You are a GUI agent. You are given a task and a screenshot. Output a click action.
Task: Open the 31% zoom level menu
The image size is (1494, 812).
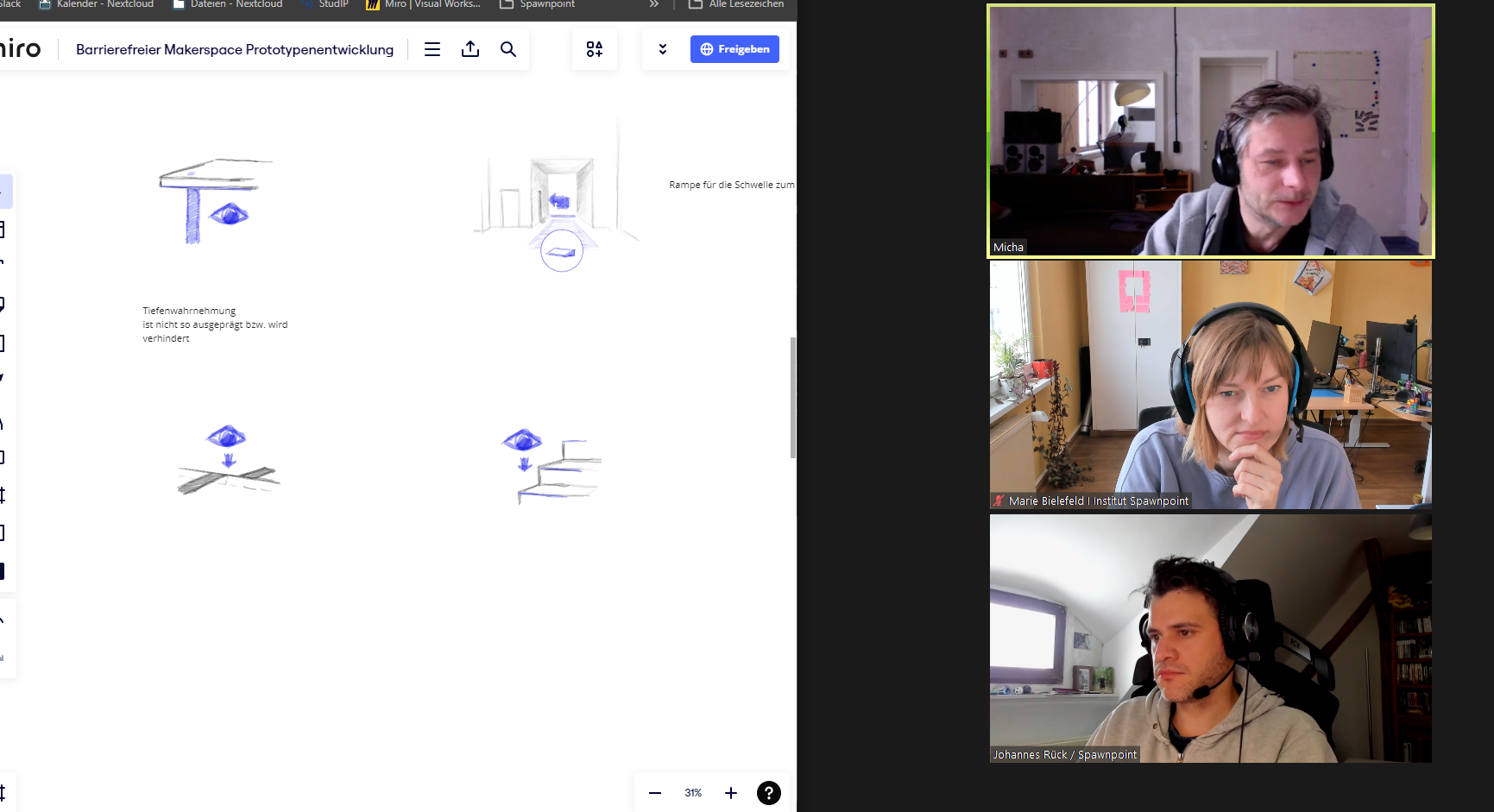[693, 792]
